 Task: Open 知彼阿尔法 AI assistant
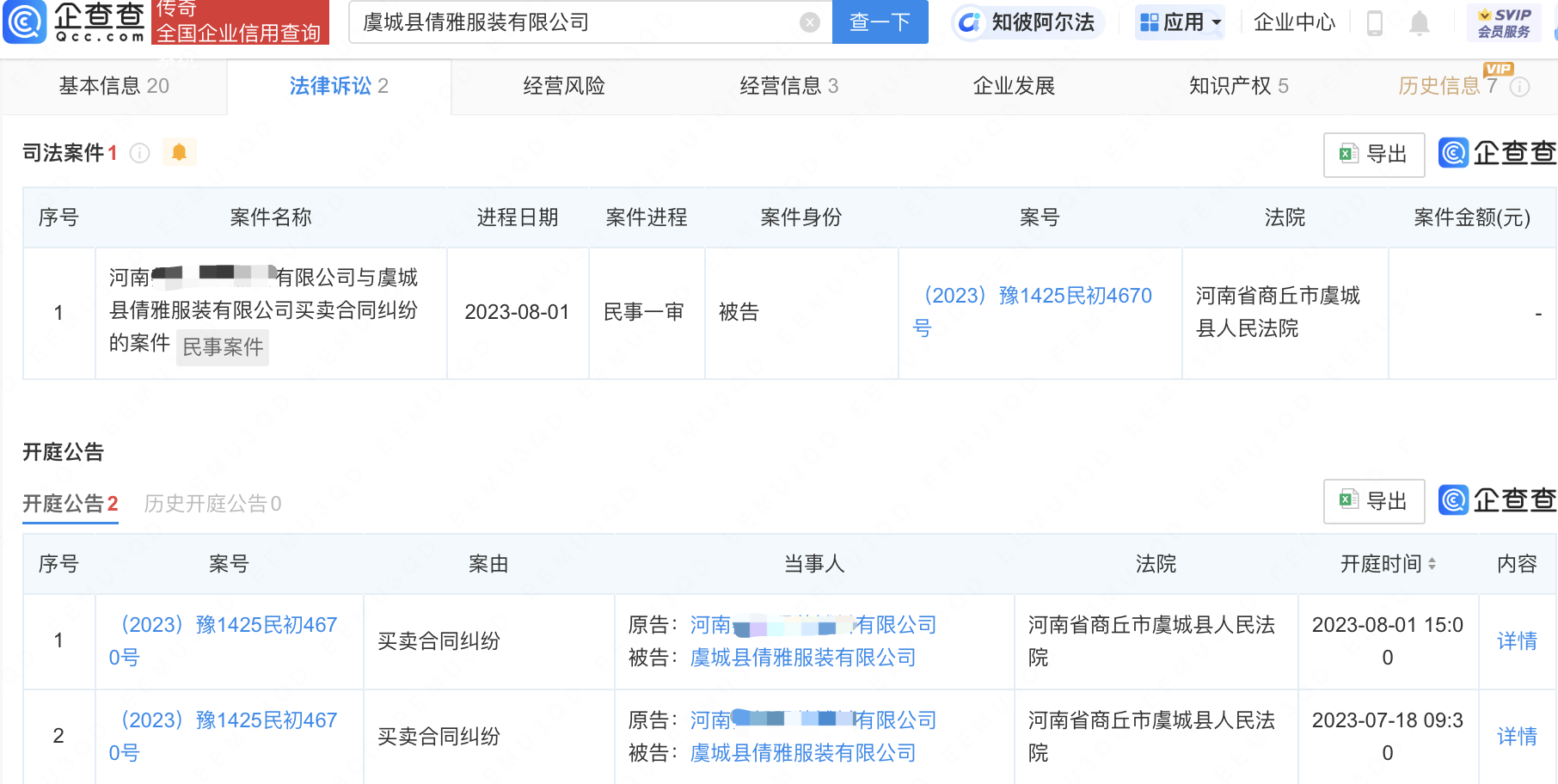1027,22
